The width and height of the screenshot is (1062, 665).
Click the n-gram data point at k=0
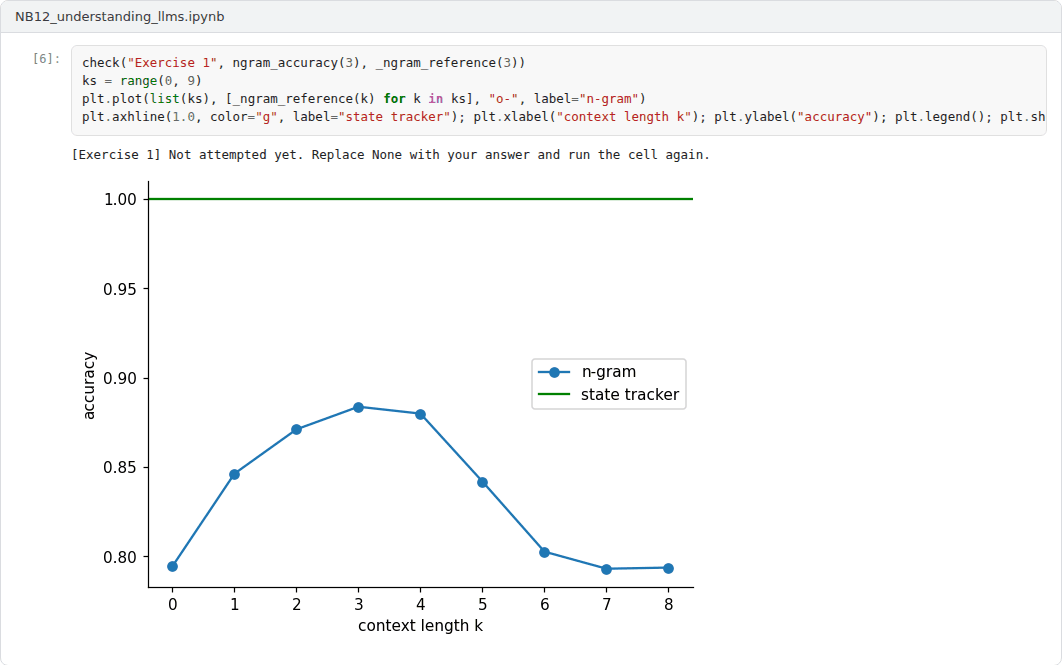click(x=173, y=567)
